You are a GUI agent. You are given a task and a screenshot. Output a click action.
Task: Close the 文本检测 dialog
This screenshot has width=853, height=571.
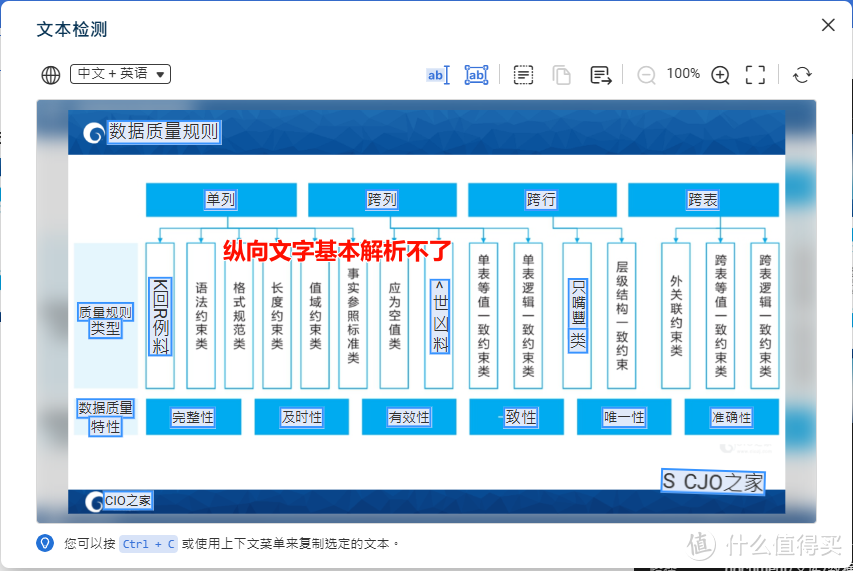[x=828, y=25]
